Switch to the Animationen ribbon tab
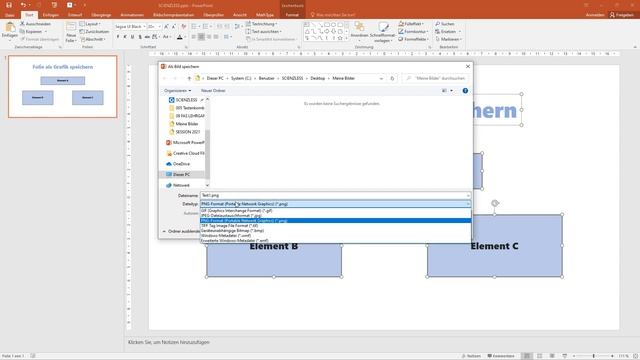The image size is (640, 360). pos(132,15)
